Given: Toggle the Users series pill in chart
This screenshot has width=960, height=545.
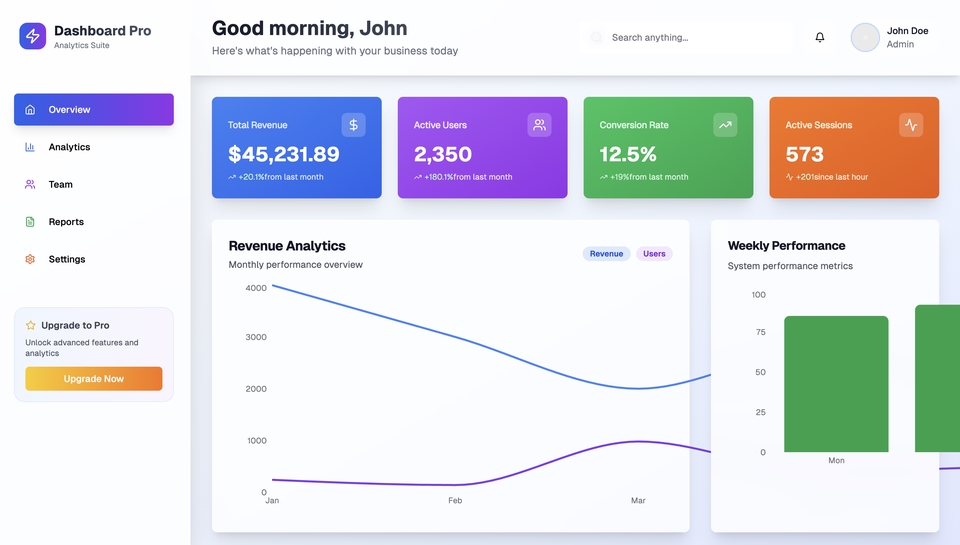Looking at the screenshot, I should point(654,254).
